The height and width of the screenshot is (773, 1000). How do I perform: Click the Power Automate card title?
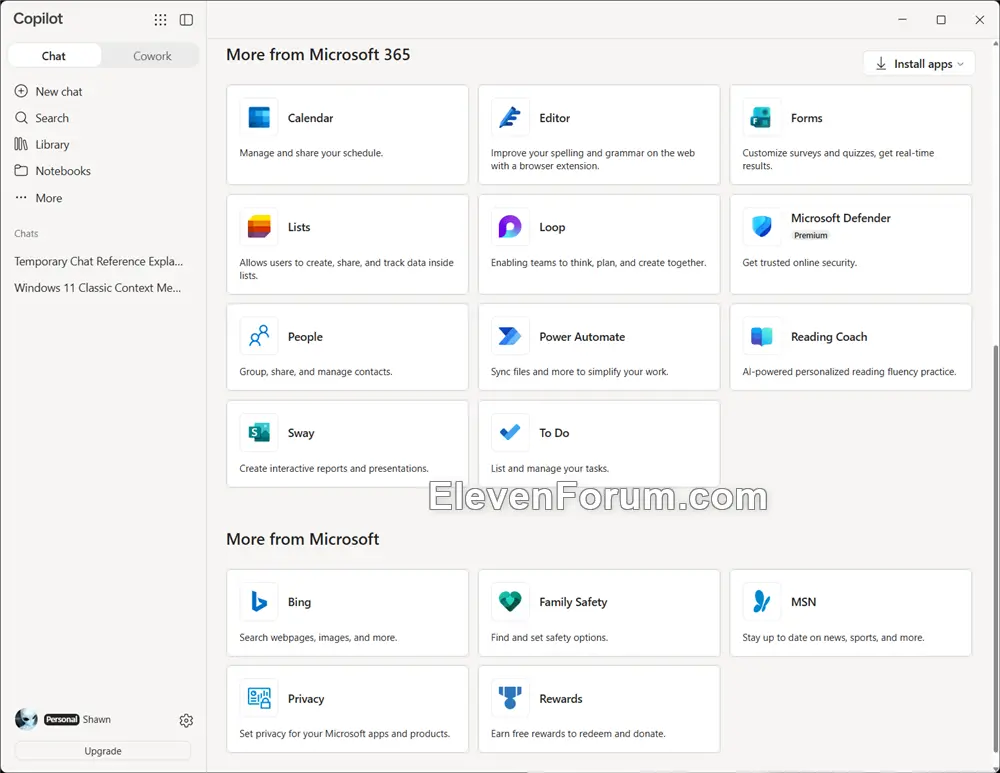582,336
